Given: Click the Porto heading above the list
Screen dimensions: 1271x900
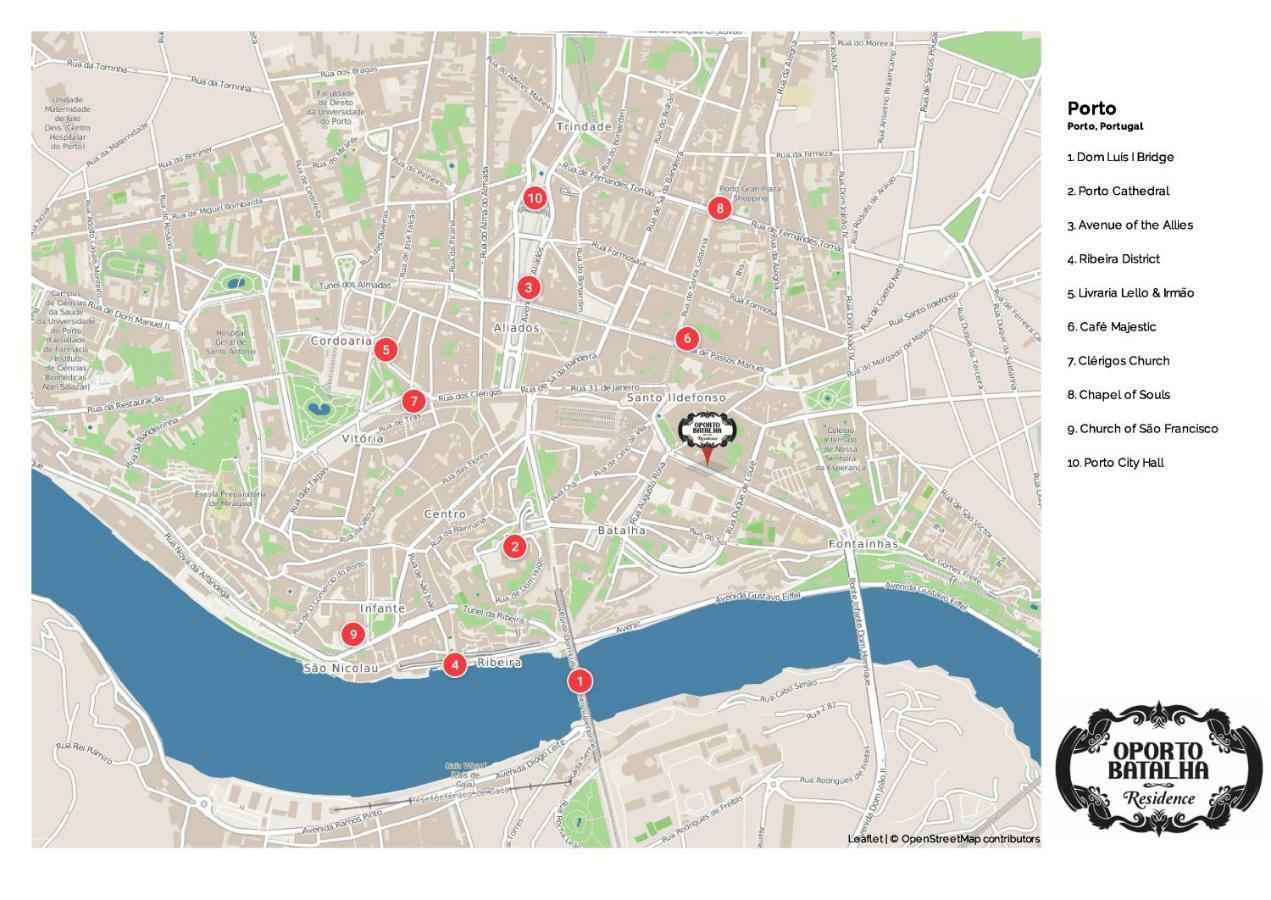Looking at the screenshot, I should tap(1091, 108).
